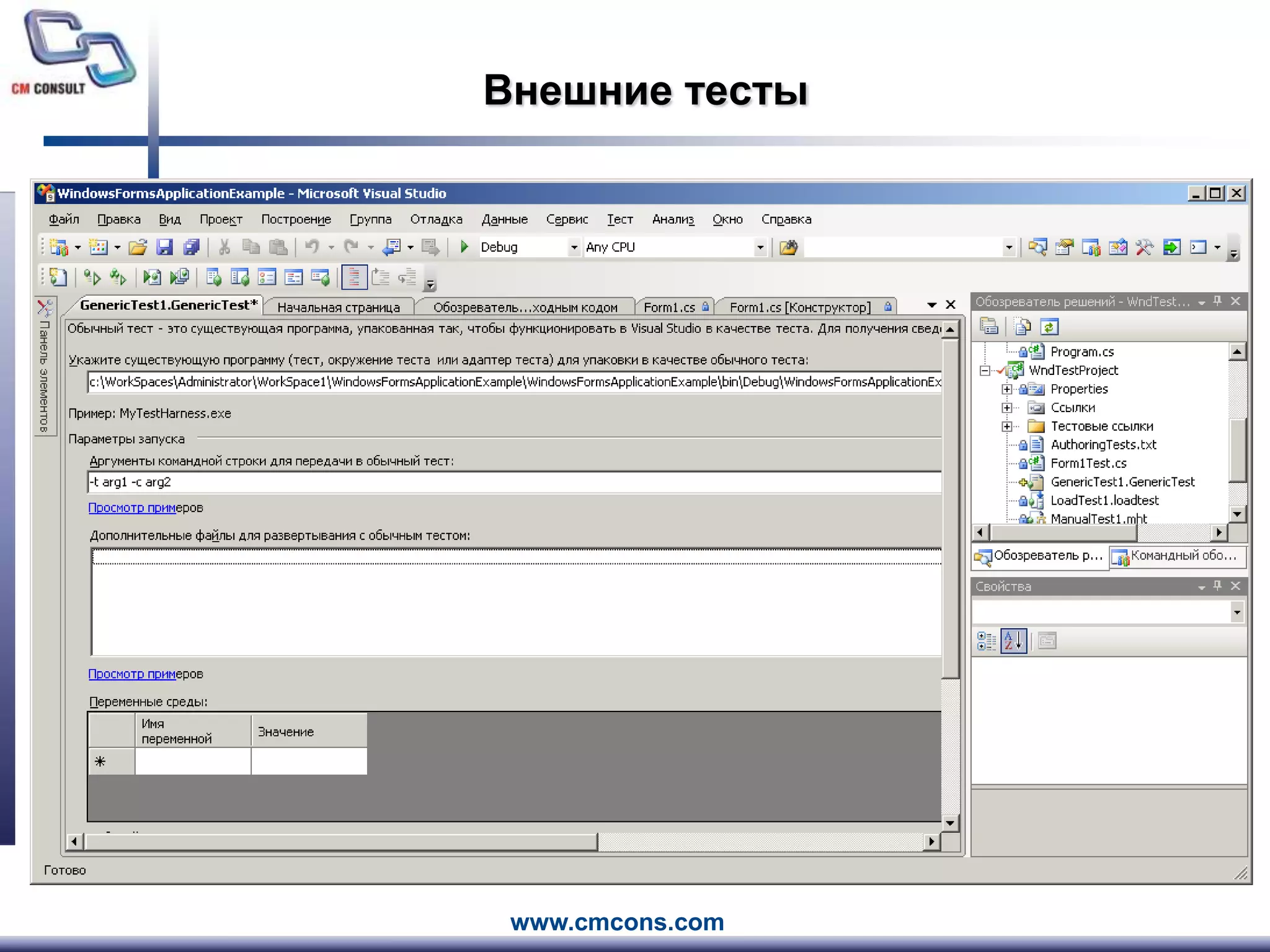Click Solution Explorer vertical scrollbar thumb

(1237, 450)
